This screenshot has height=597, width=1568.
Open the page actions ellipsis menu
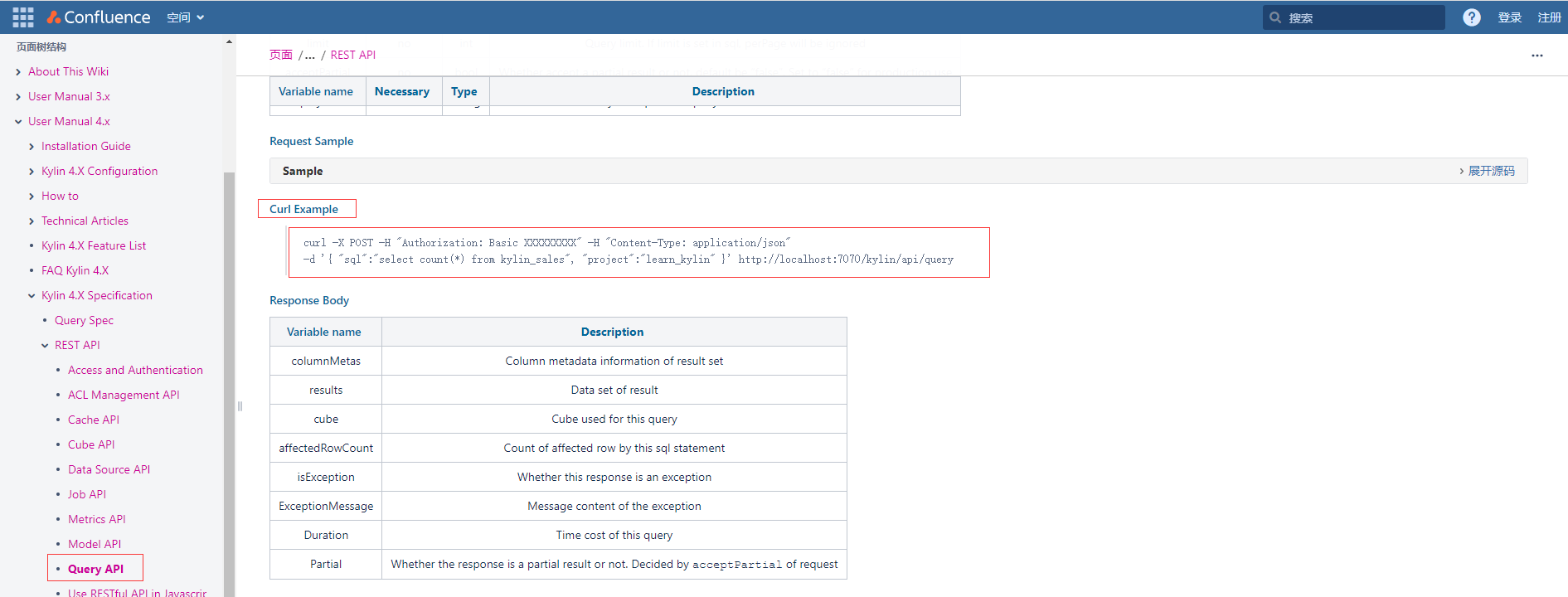coord(1537,56)
